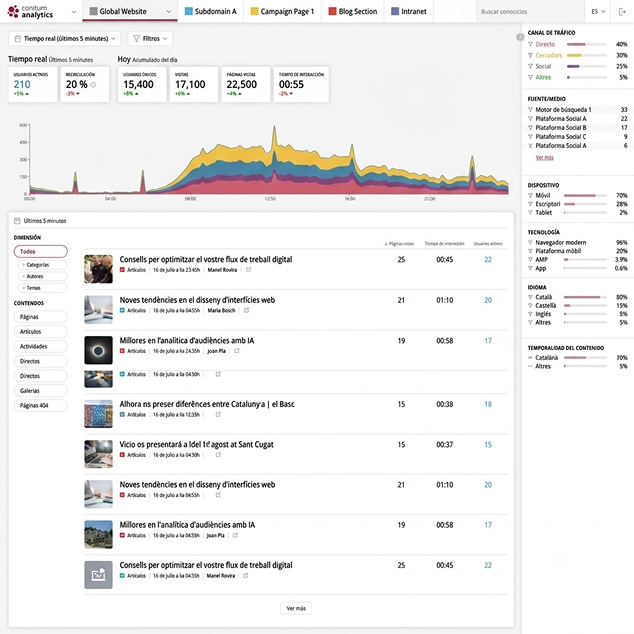Open external link icon beside Maria Bosch
Viewport: 634px width, 634px height.
click(247, 310)
